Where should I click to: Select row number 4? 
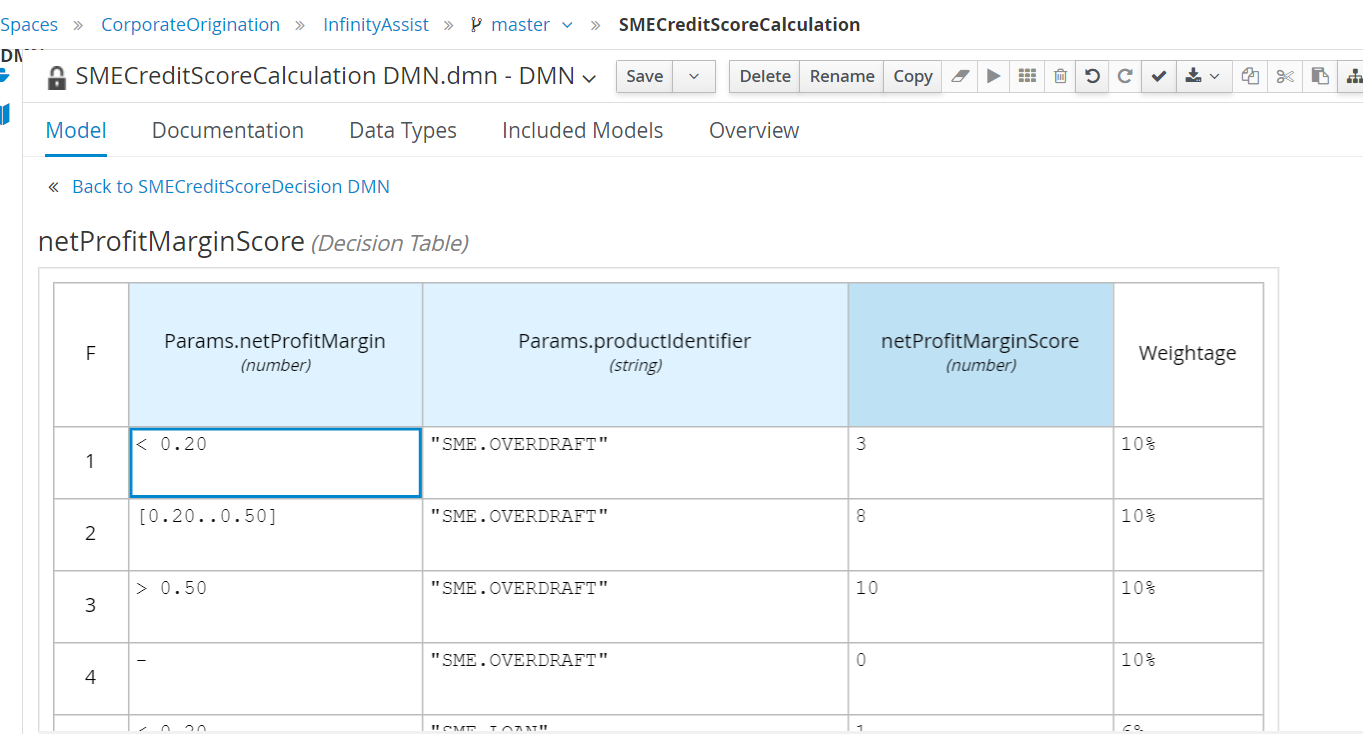[x=91, y=678]
